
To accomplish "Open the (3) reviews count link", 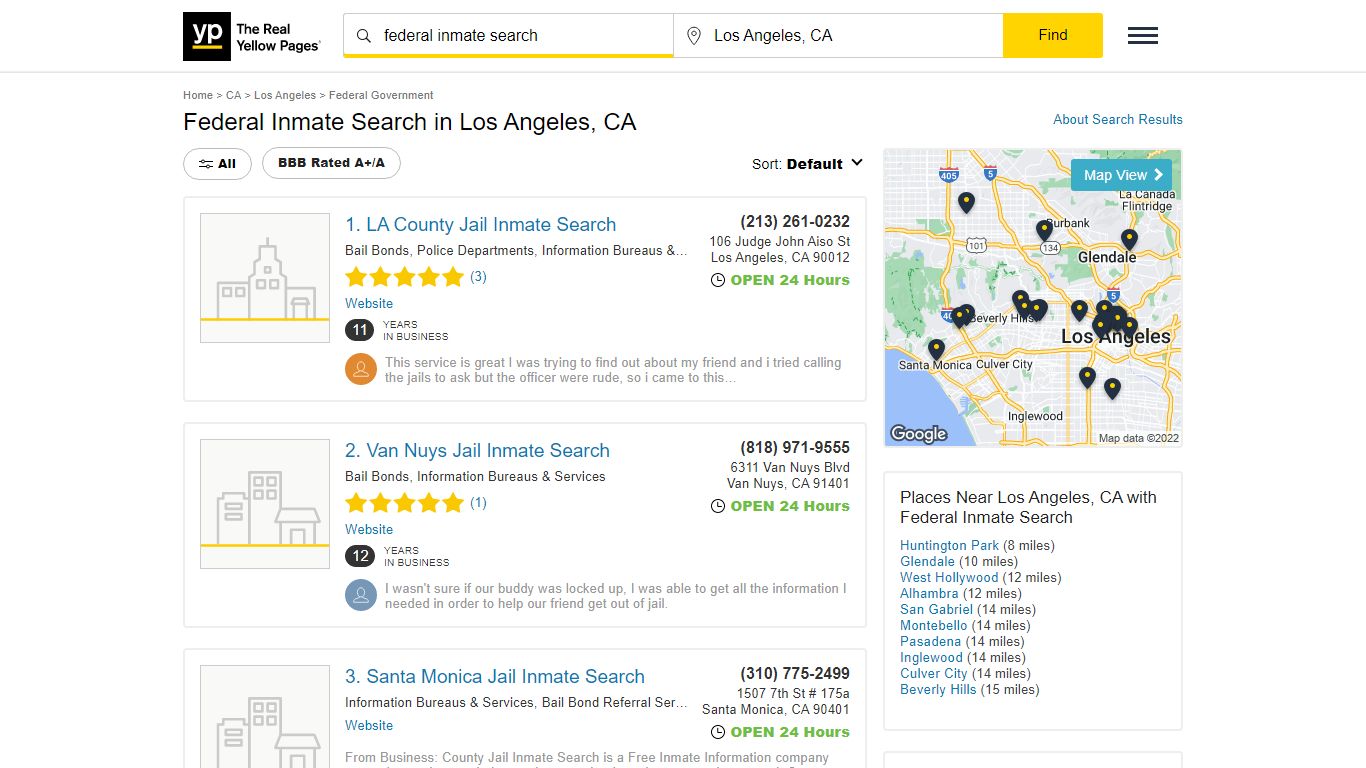I will (x=478, y=277).
